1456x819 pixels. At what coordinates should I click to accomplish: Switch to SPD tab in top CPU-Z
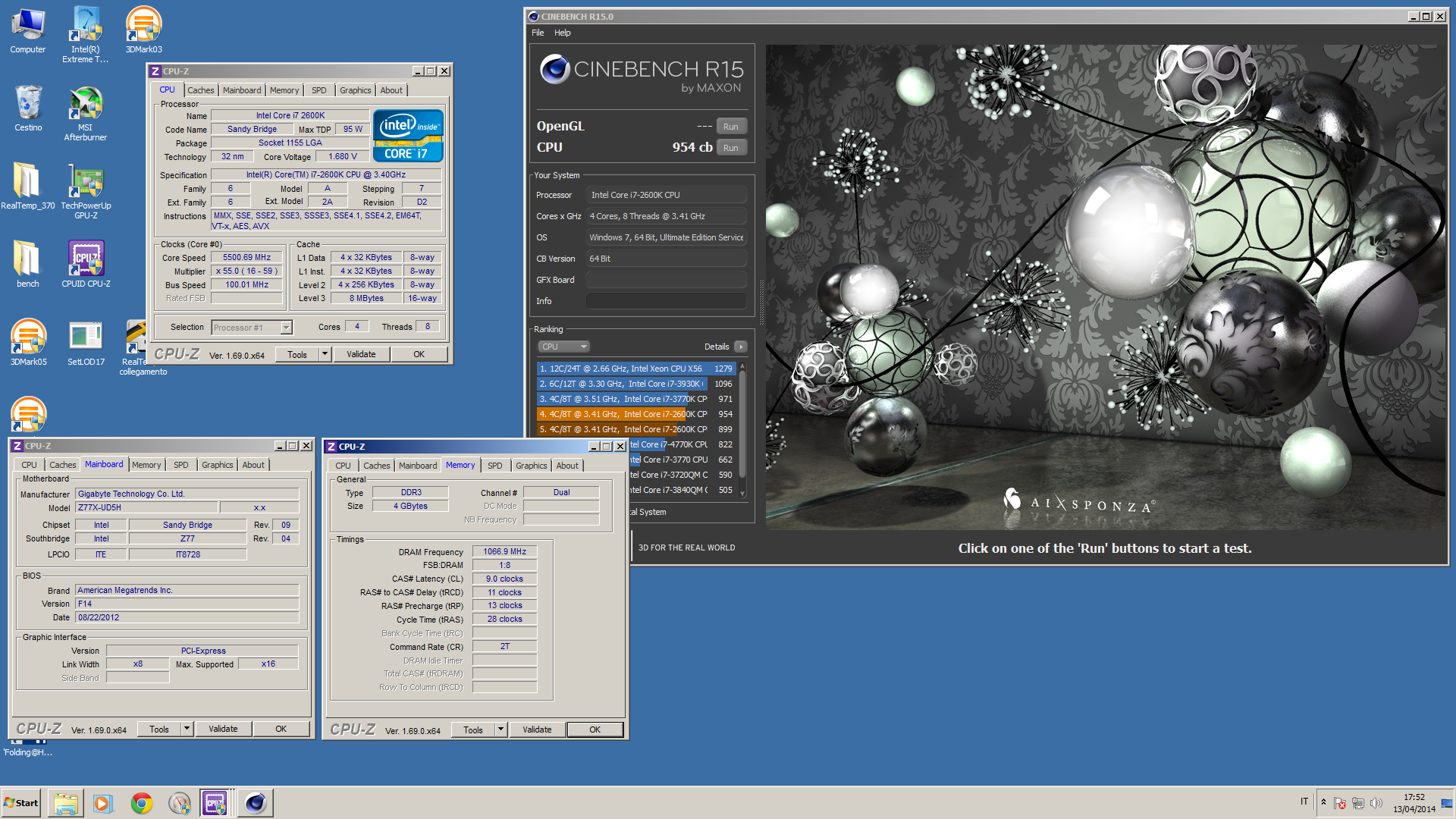click(319, 90)
